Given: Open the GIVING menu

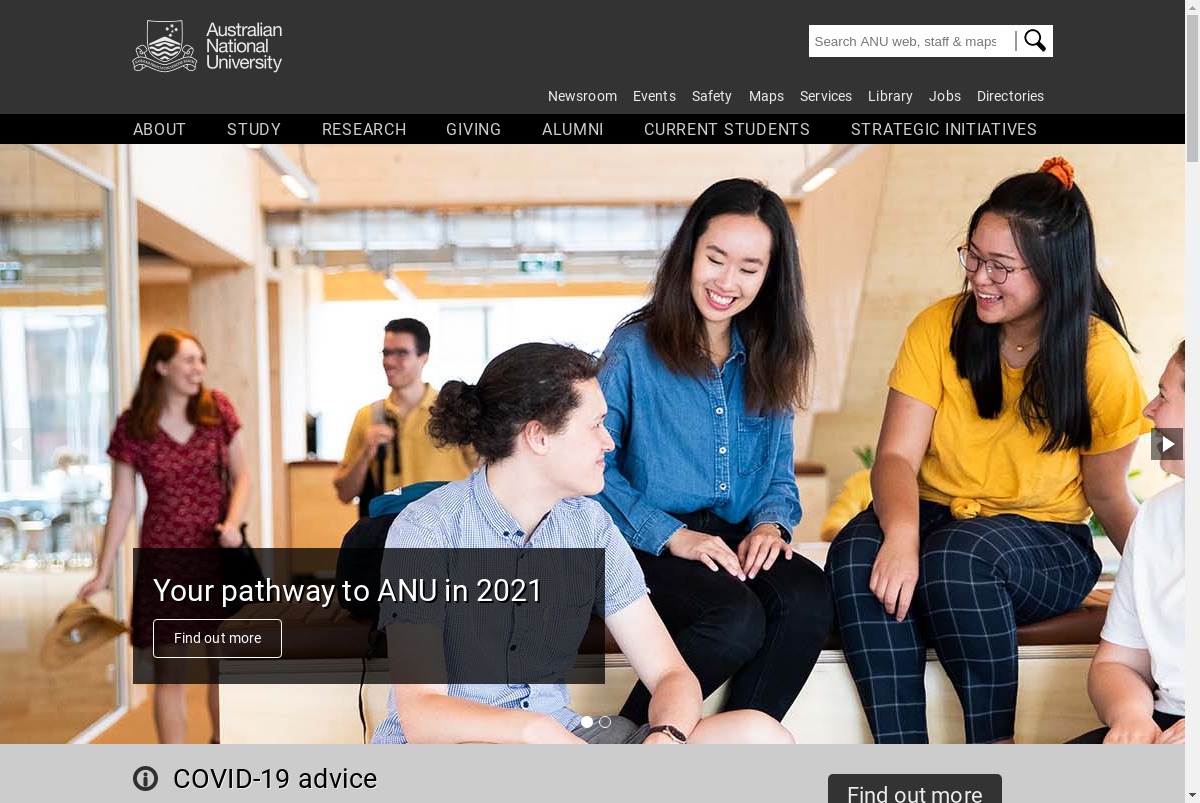Looking at the screenshot, I should pos(474,129).
